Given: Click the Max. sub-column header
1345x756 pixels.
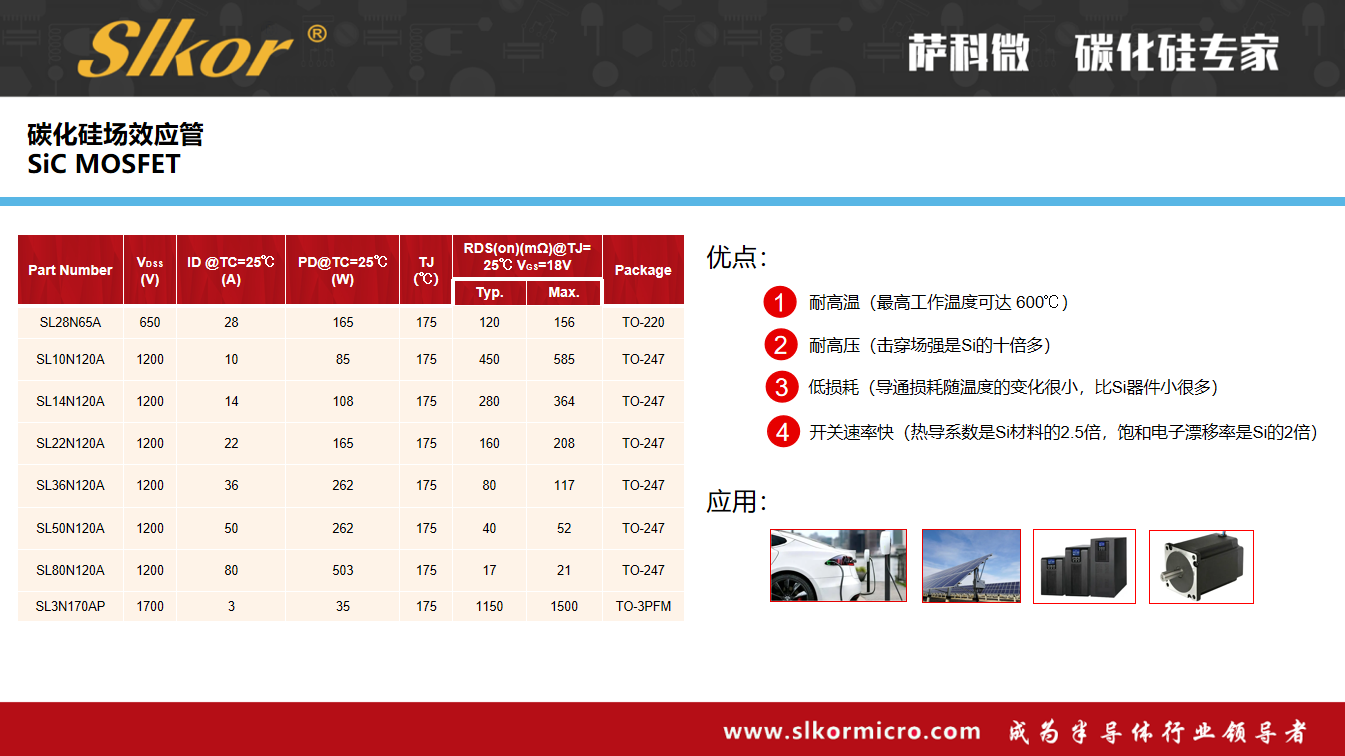Looking at the screenshot, I should click(x=564, y=292).
